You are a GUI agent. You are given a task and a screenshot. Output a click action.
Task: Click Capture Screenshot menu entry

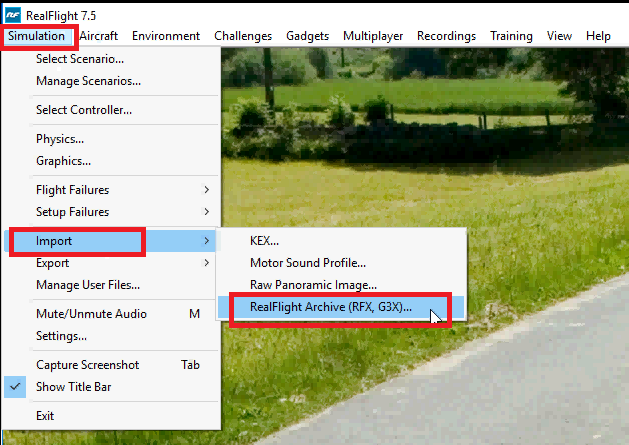pyautogui.click(x=88, y=365)
